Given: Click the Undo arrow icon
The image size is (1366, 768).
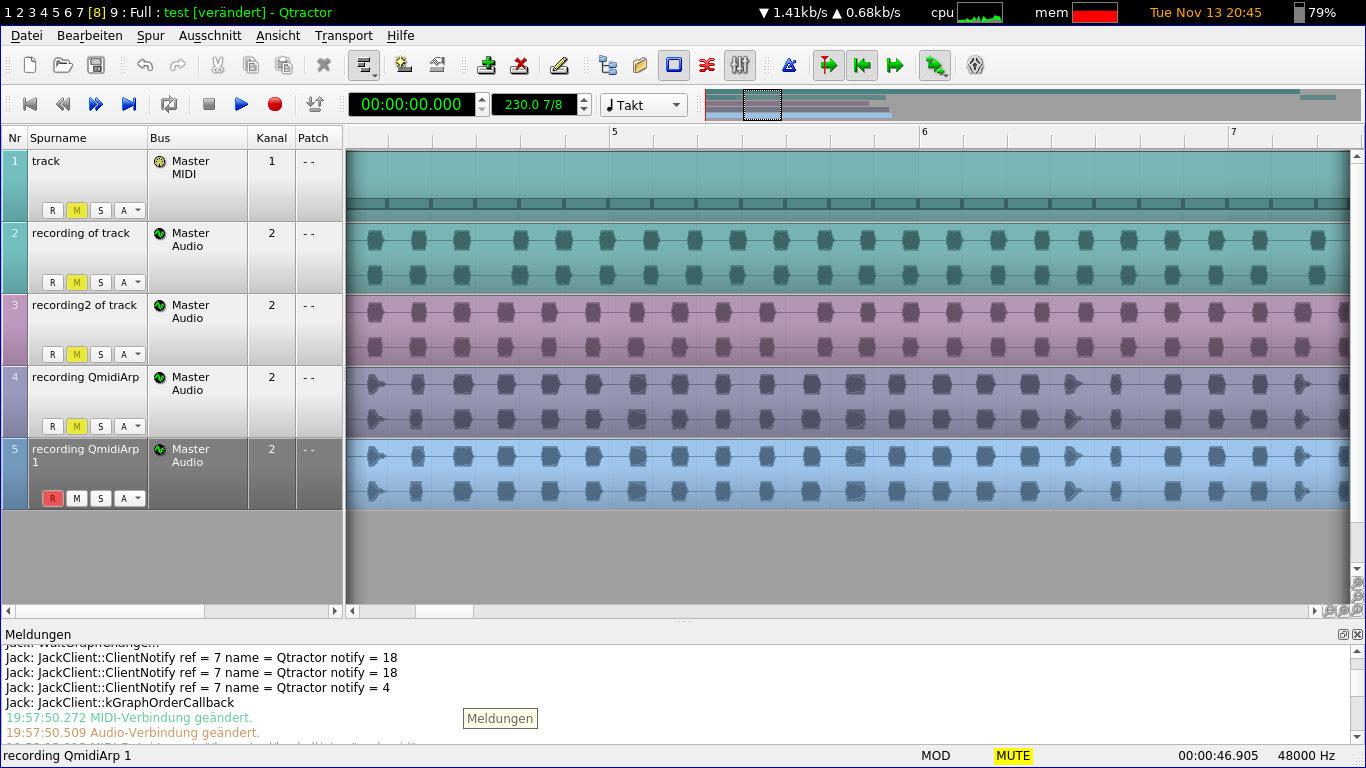Looking at the screenshot, I should pyautogui.click(x=145, y=65).
